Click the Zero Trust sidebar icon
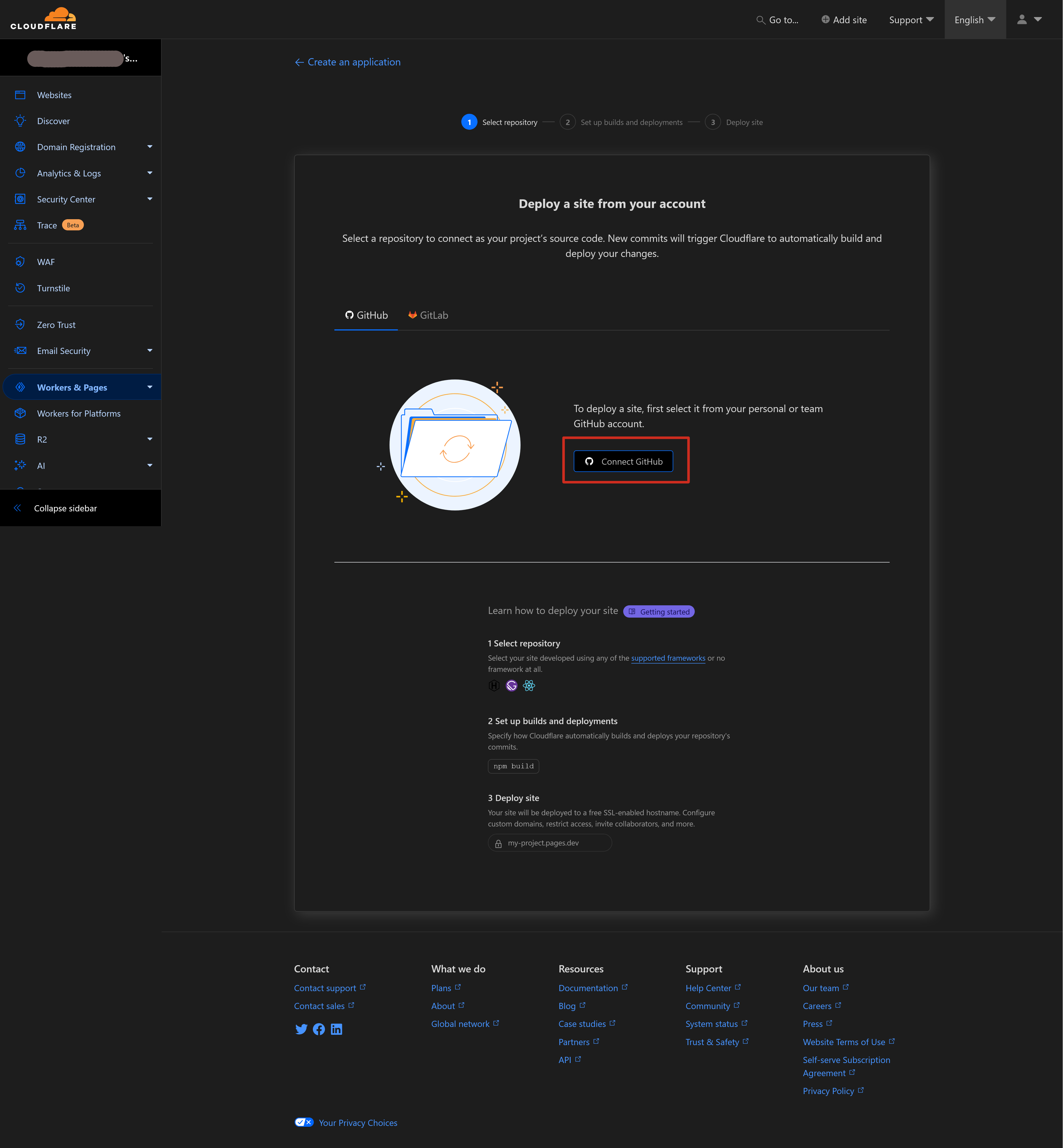 tap(20, 324)
